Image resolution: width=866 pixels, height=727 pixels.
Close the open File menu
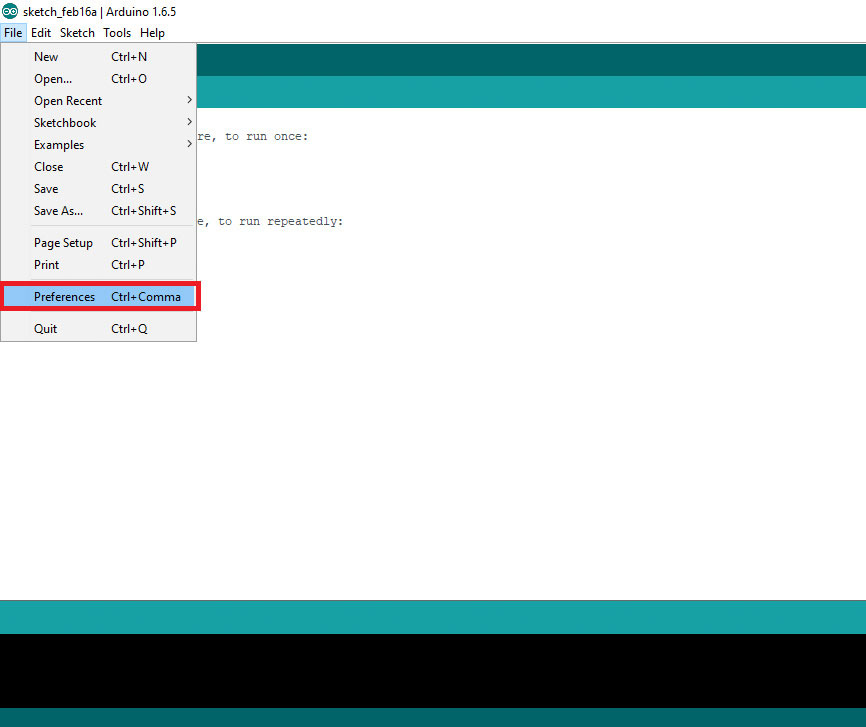click(13, 33)
